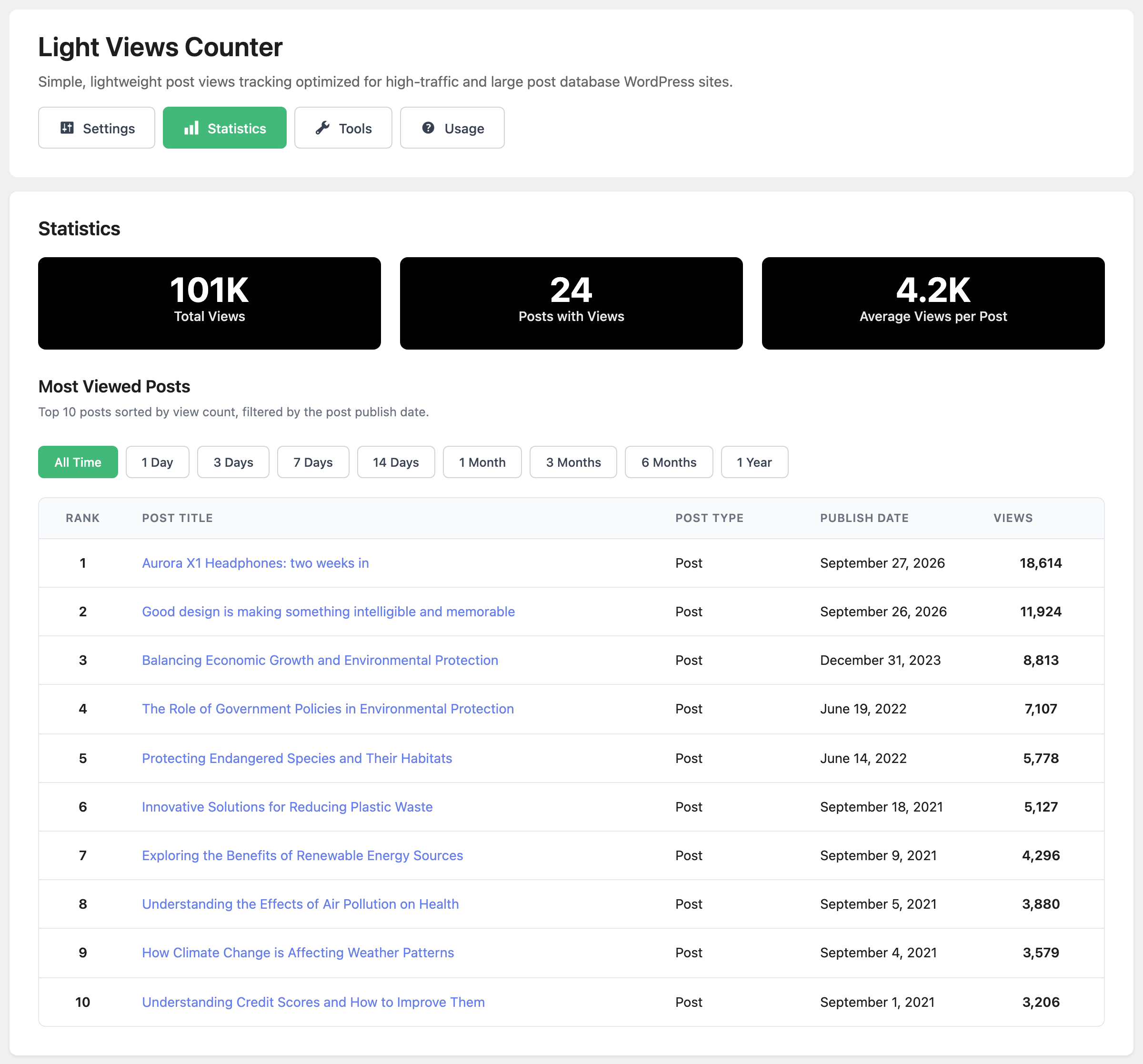Click the 24 Posts with Views card
The width and height of the screenshot is (1143, 1064).
[571, 303]
